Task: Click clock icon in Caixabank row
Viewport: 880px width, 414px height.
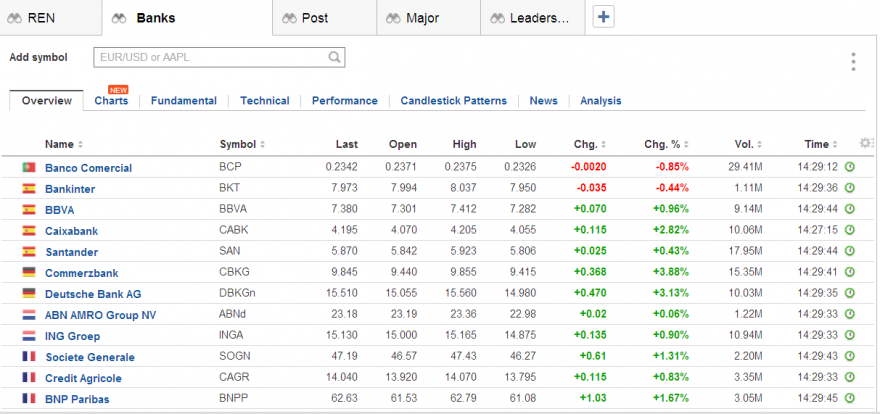Action: (x=850, y=230)
